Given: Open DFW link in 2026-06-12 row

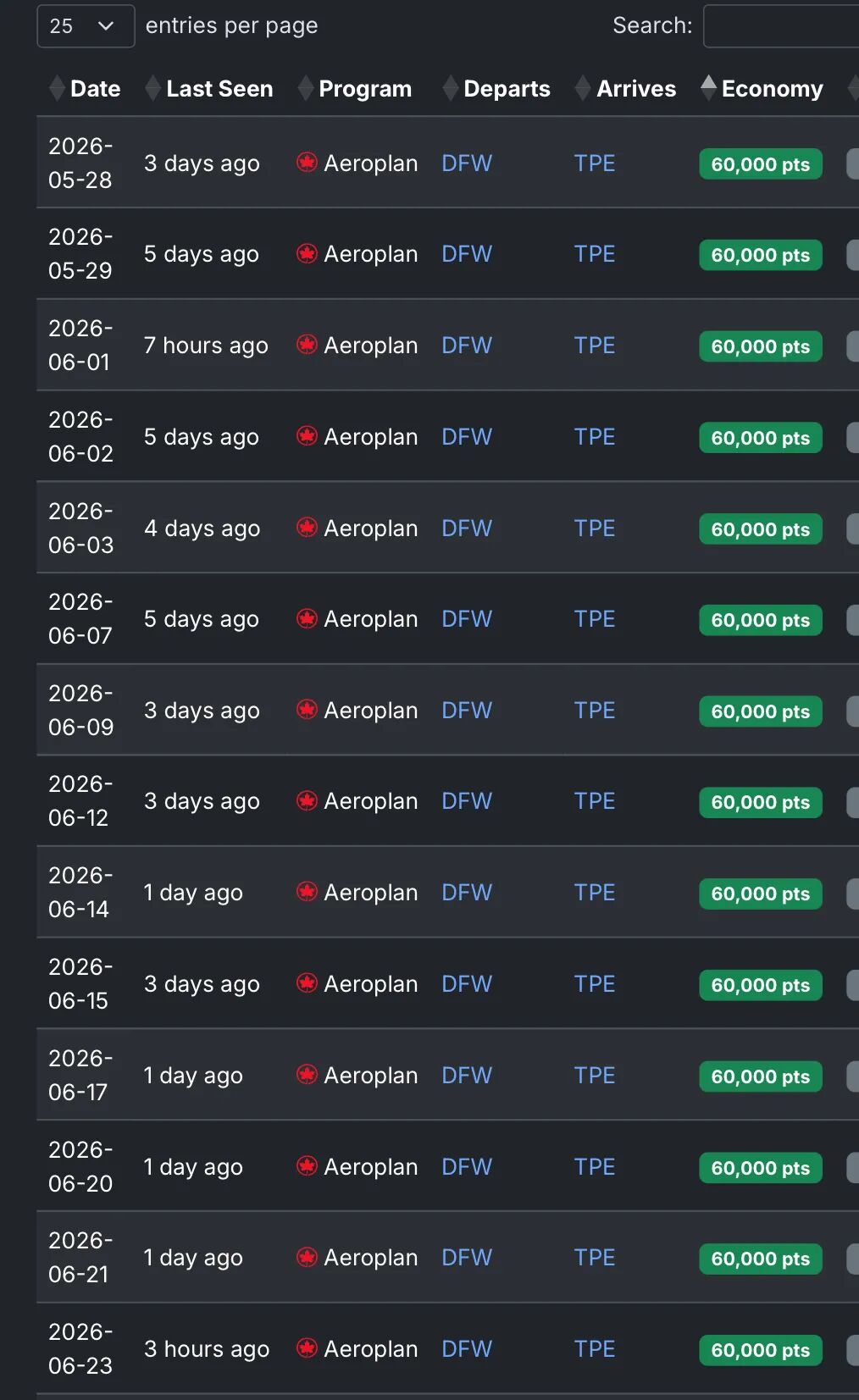Looking at the screenshot, I should click(467, 801).
